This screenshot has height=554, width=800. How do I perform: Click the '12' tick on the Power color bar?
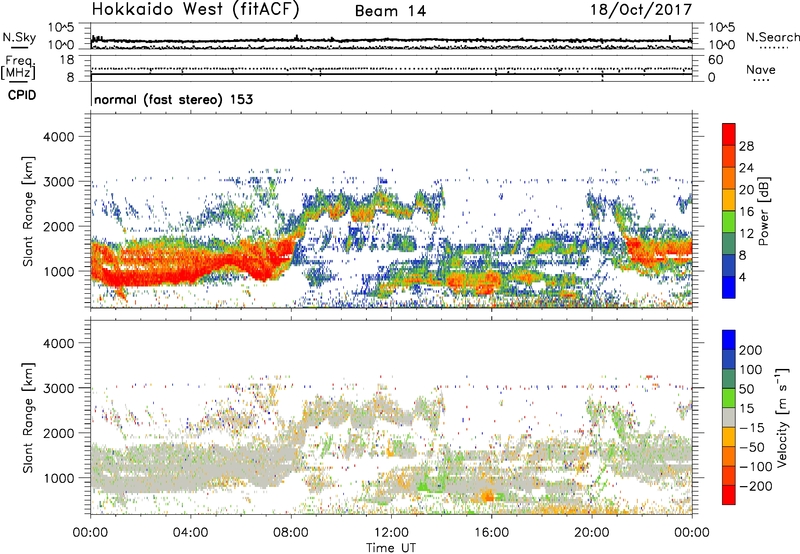click(x=746, y=234)
